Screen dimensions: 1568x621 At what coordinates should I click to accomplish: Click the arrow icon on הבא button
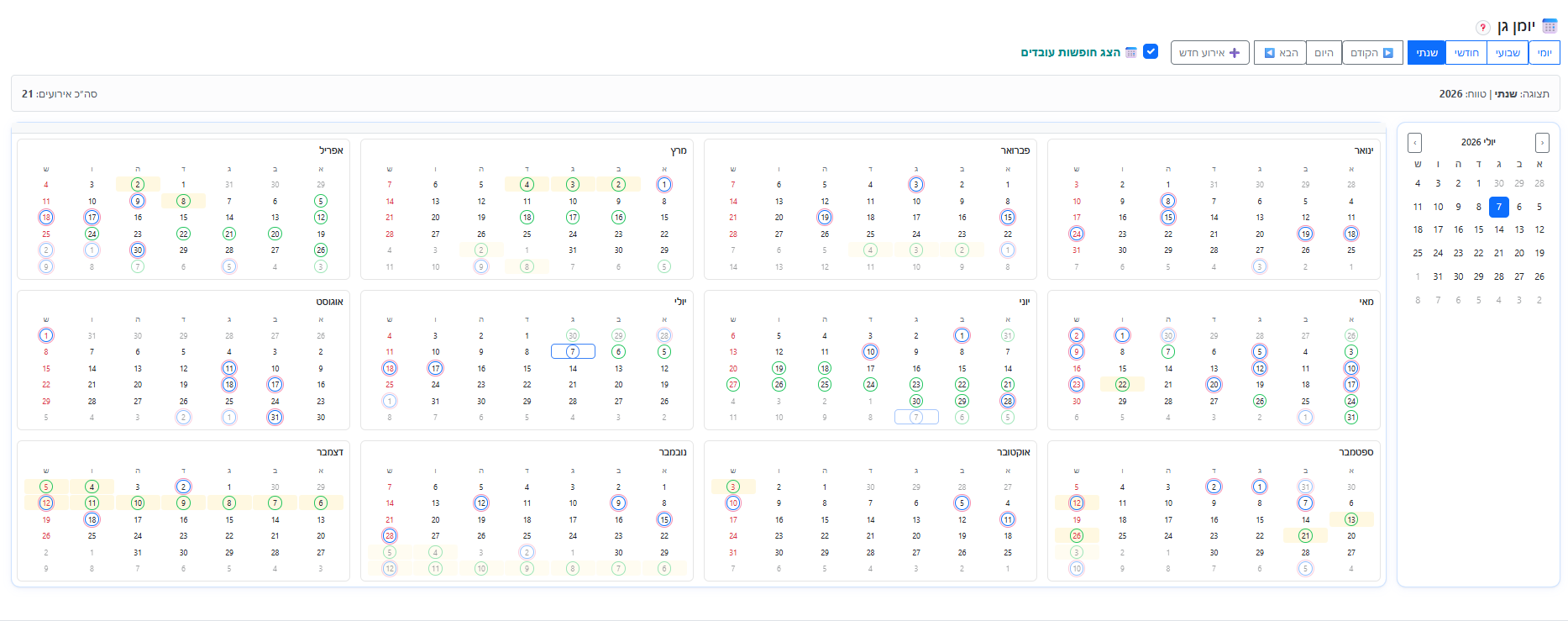1270,53
